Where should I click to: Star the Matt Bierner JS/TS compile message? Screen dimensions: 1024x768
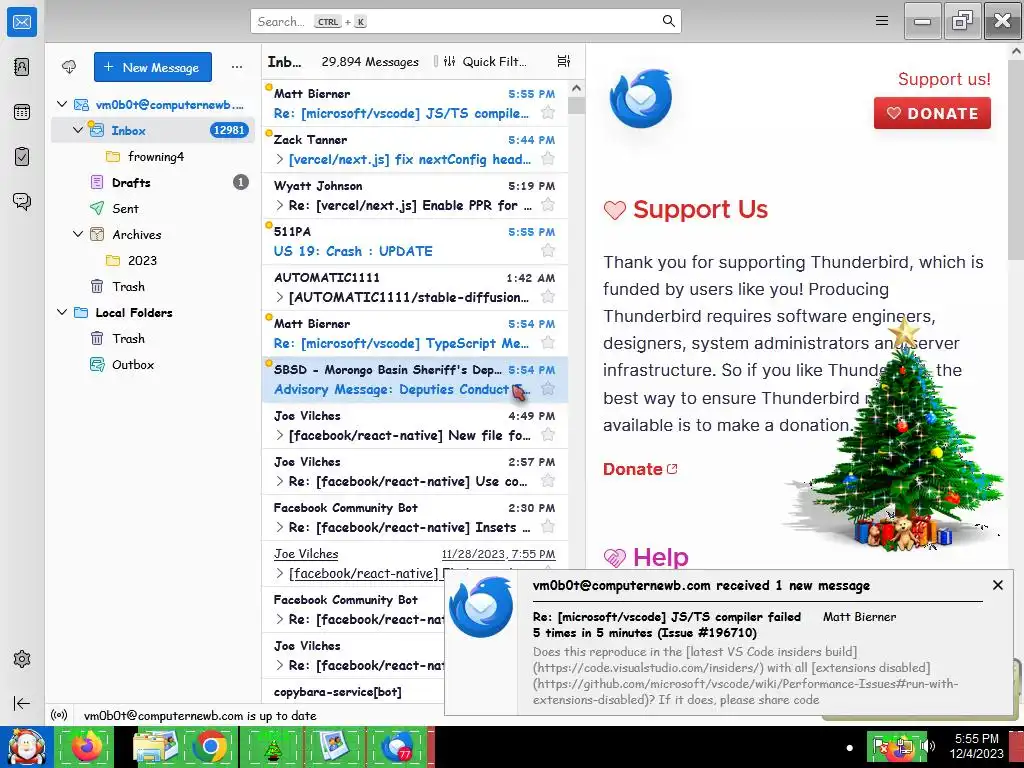pyautogui.click(x=548, y=112)
